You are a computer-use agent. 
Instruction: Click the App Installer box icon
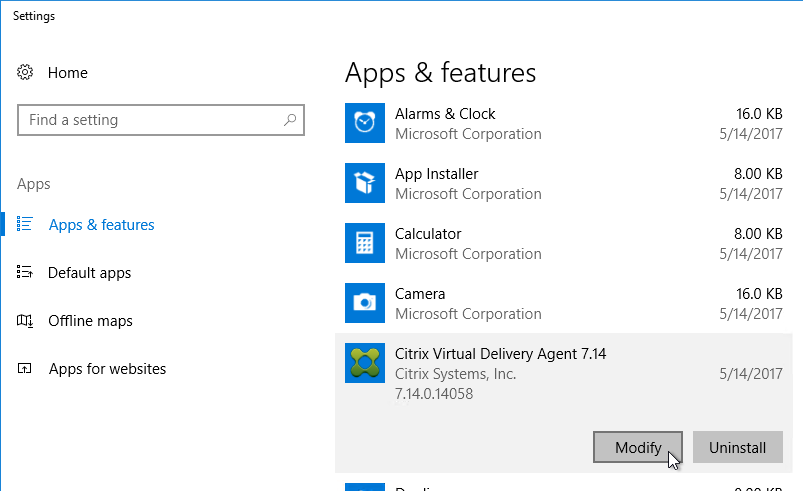click(365, 183)
